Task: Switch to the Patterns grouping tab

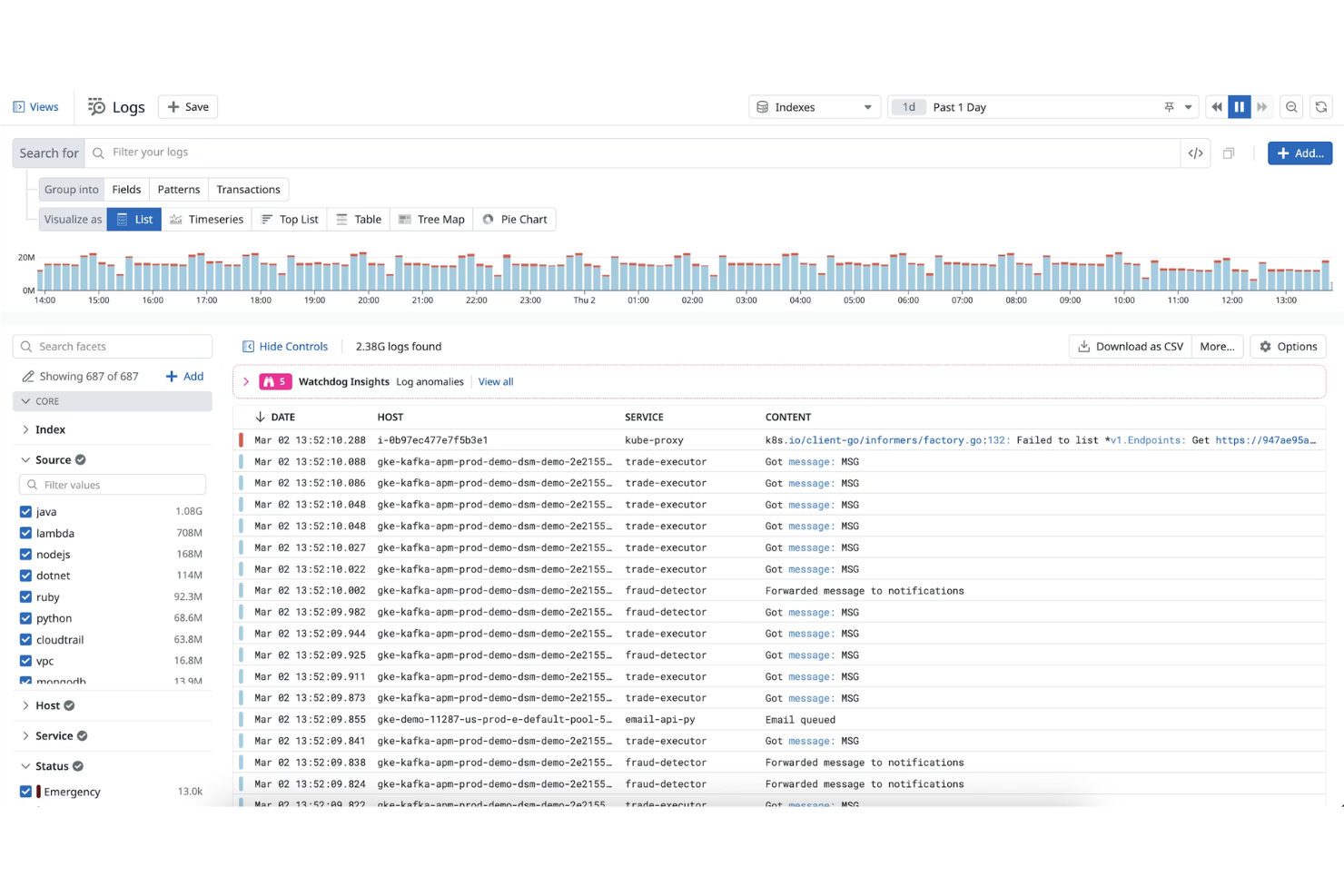Action: (178, 189)
